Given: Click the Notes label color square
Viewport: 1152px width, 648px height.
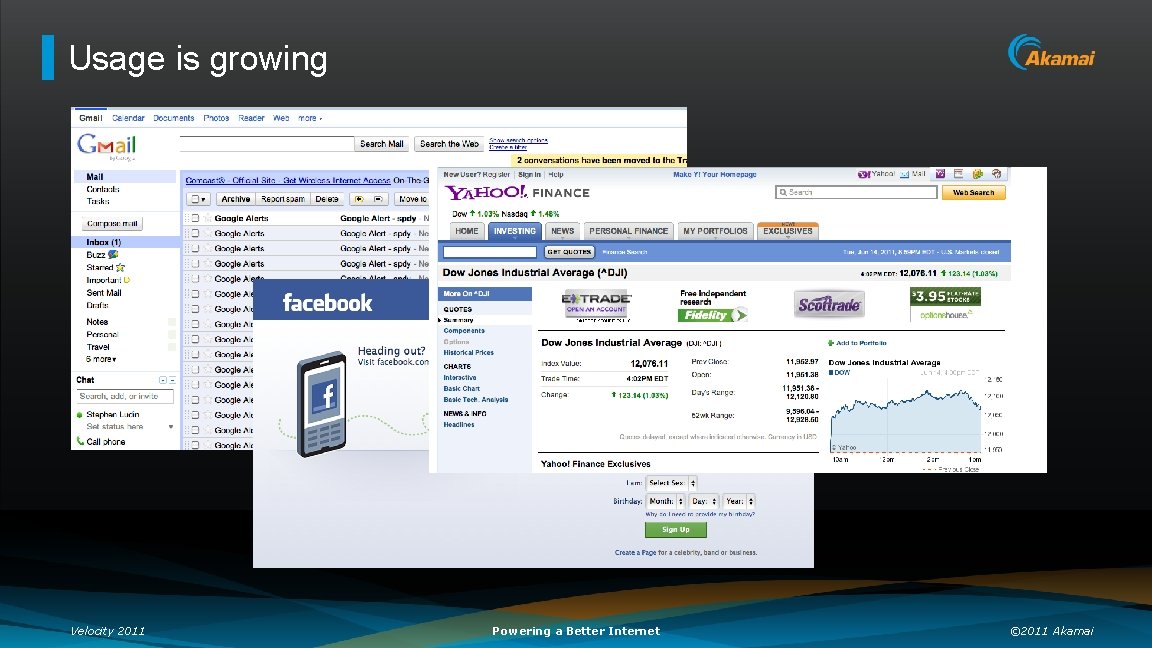Looking at the screenshot, I should [x=172, y=322].
